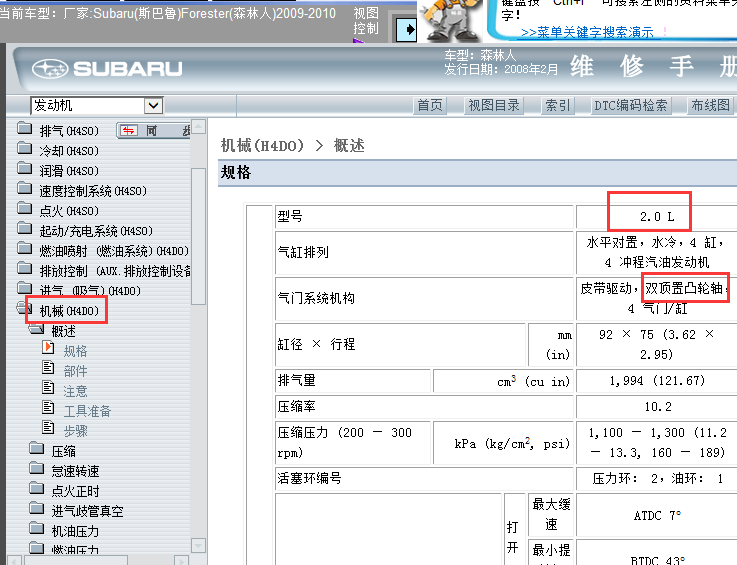Open 视图目录 from the navigation bar
Image resolution: width=737 pixels, height=565 pixels.
click(x=494, y=105)
